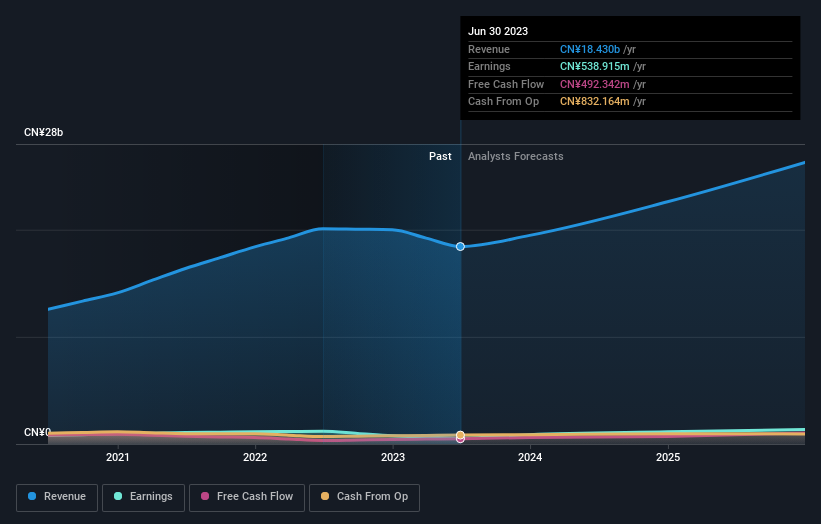Click the CN¥538.915m earnings value
Image resolution: width=821 pixels, height=524 pixels.
coord(595,66)
